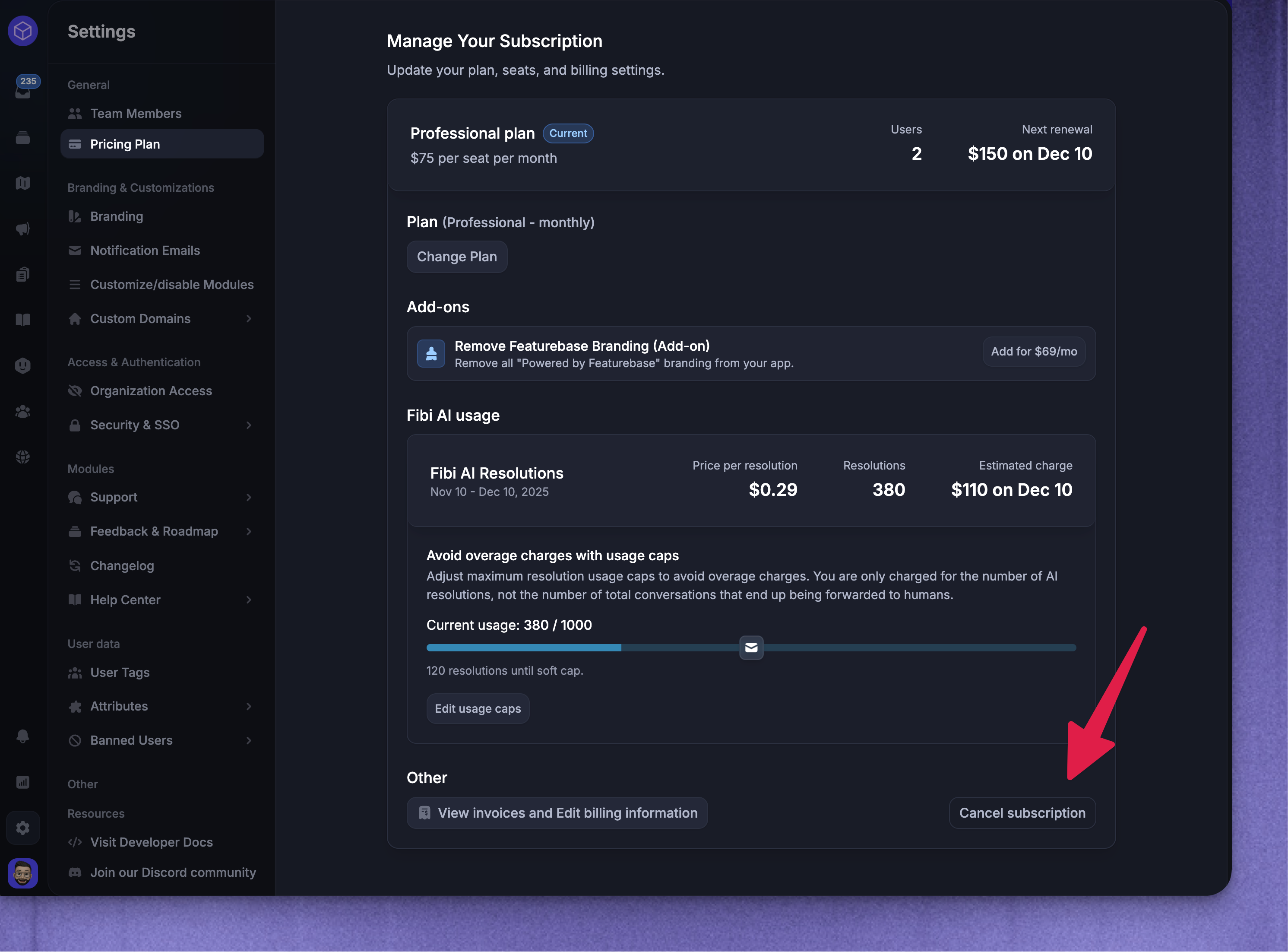Open Join our Discord community link

162,873
